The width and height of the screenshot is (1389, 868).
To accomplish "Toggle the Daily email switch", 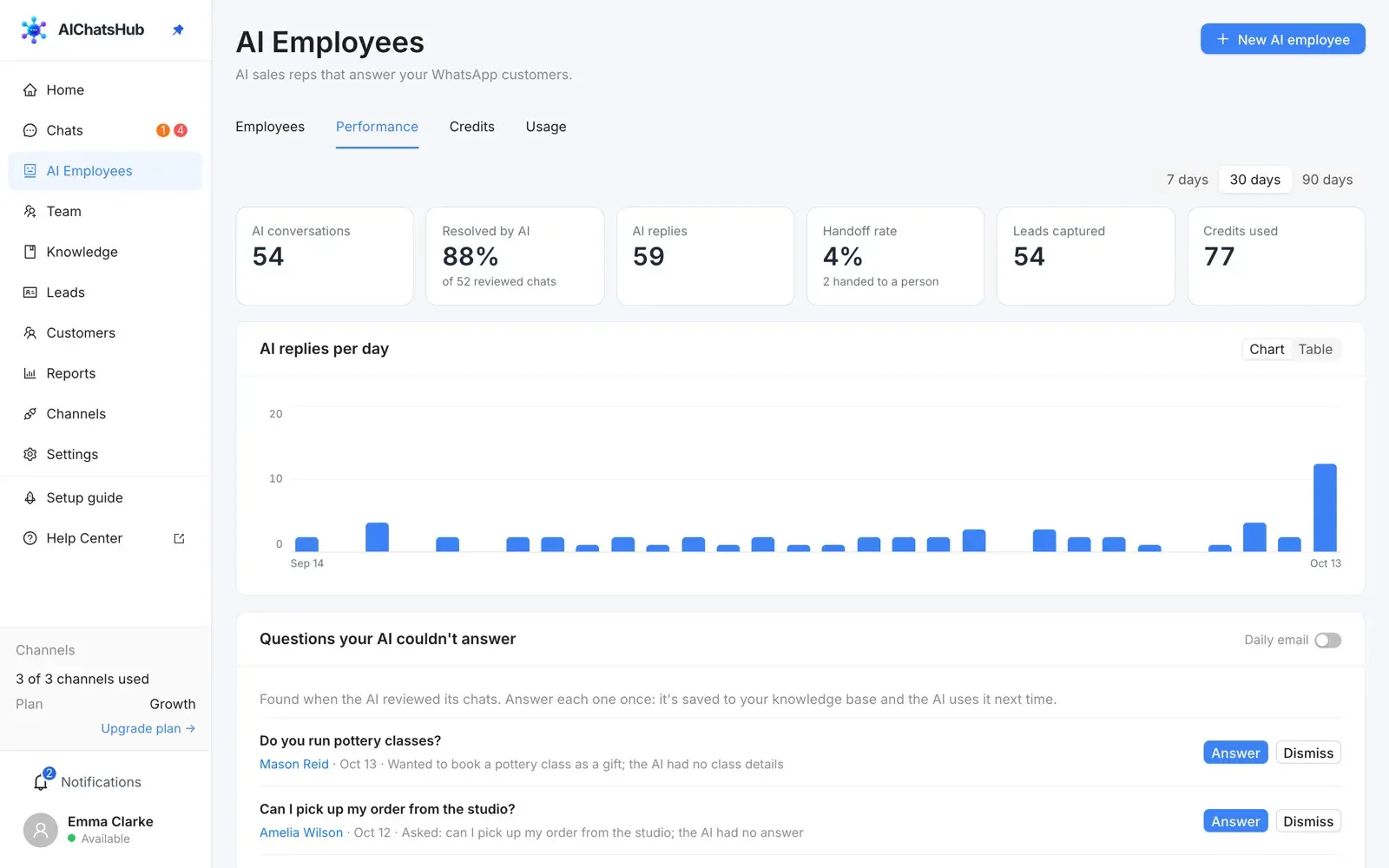I will (x=1327, y=640).
